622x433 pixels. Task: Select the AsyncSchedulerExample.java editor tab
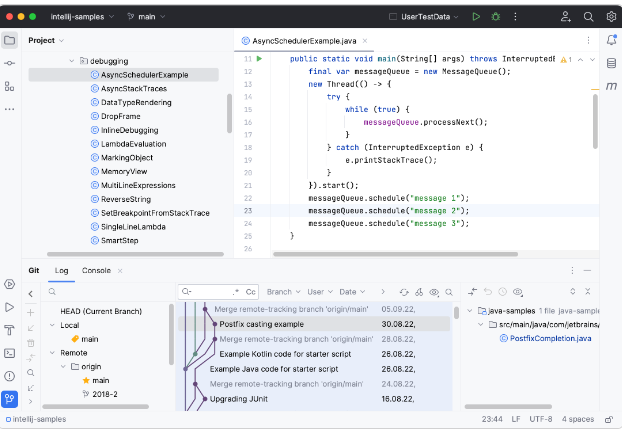(304, 41)
